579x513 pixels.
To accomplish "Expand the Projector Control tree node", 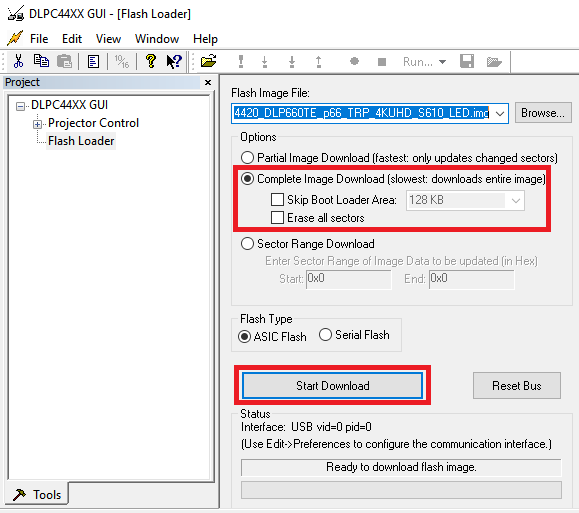I will (37, 124).
